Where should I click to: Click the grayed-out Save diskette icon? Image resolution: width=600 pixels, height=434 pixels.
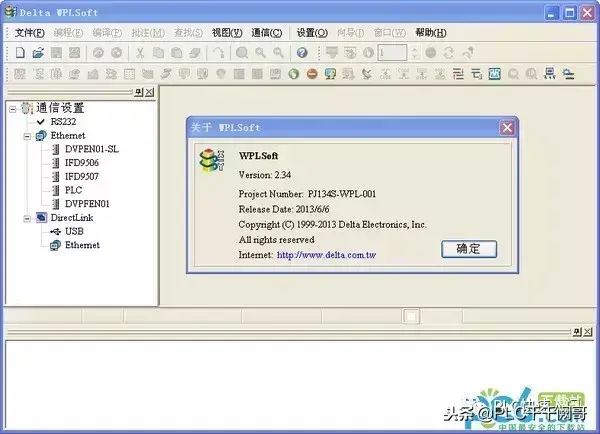[56, 52]
